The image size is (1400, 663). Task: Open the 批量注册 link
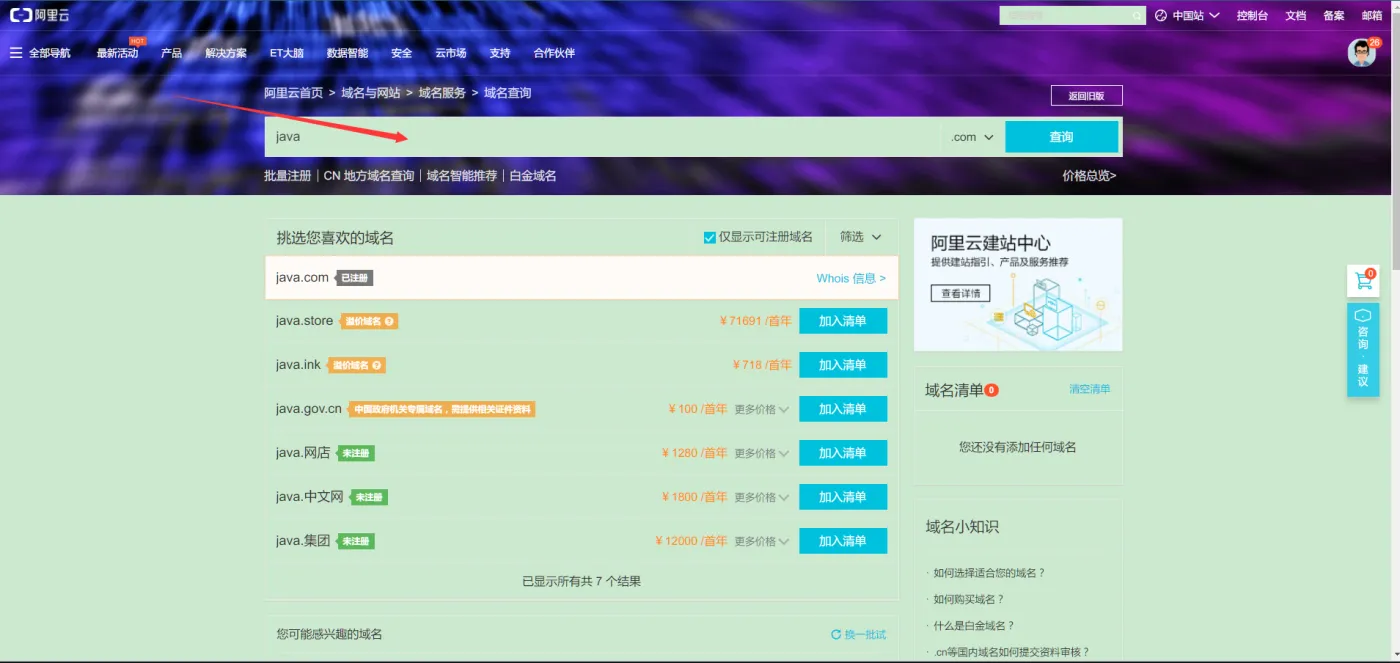click(288, 176)
